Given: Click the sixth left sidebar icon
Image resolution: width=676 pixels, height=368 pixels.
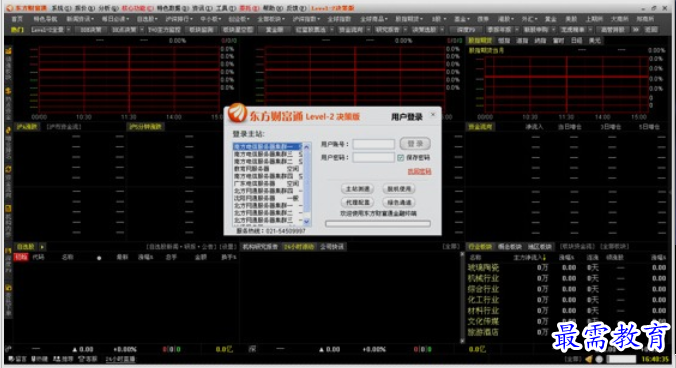Looking at the screenshot, I should click(x=8, y=250).
